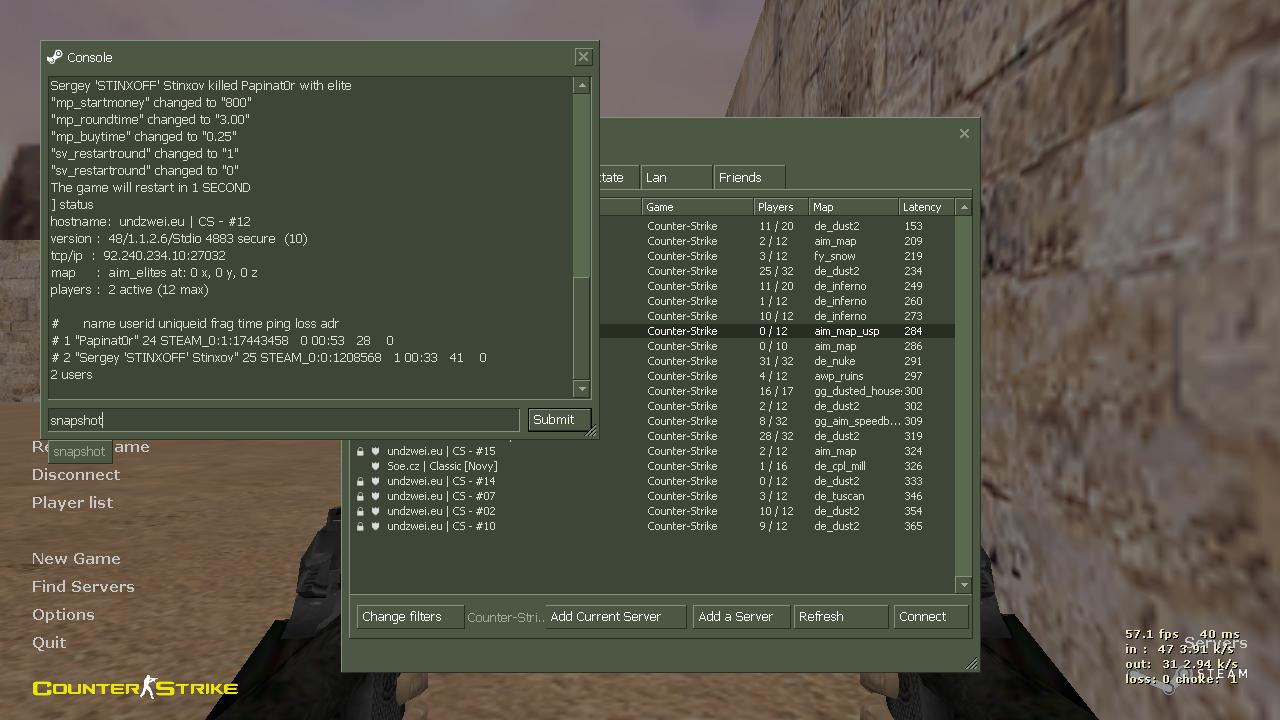Click Add Current Server button
This screenshot has height=720, width=1280.
[x=615, y=617]
